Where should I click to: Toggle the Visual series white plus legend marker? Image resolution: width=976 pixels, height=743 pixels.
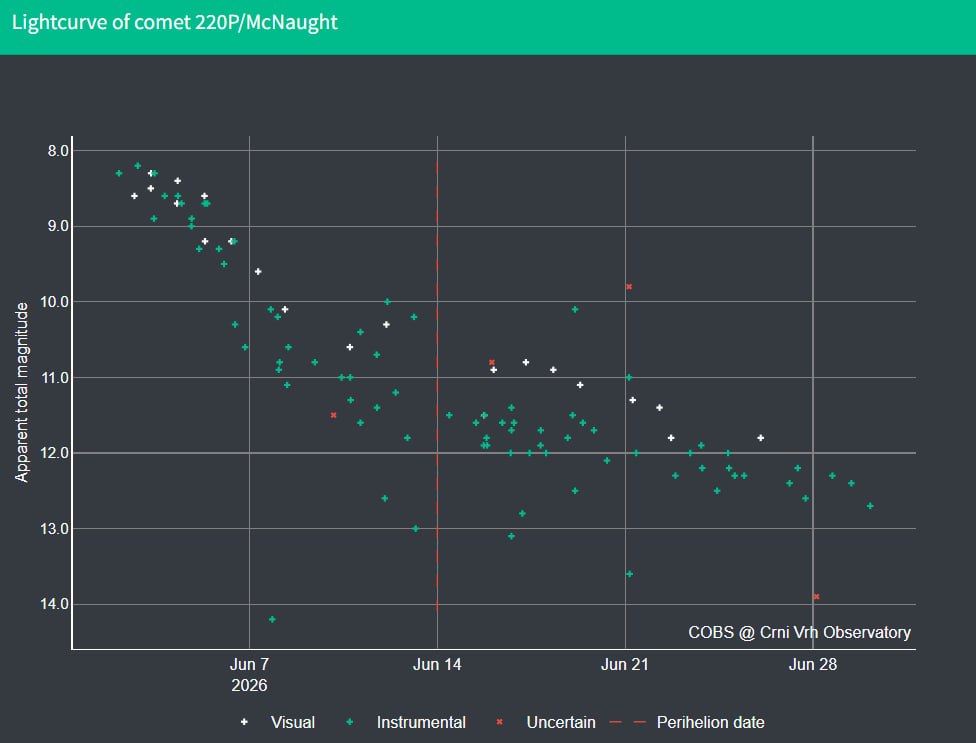click(244, 722)
